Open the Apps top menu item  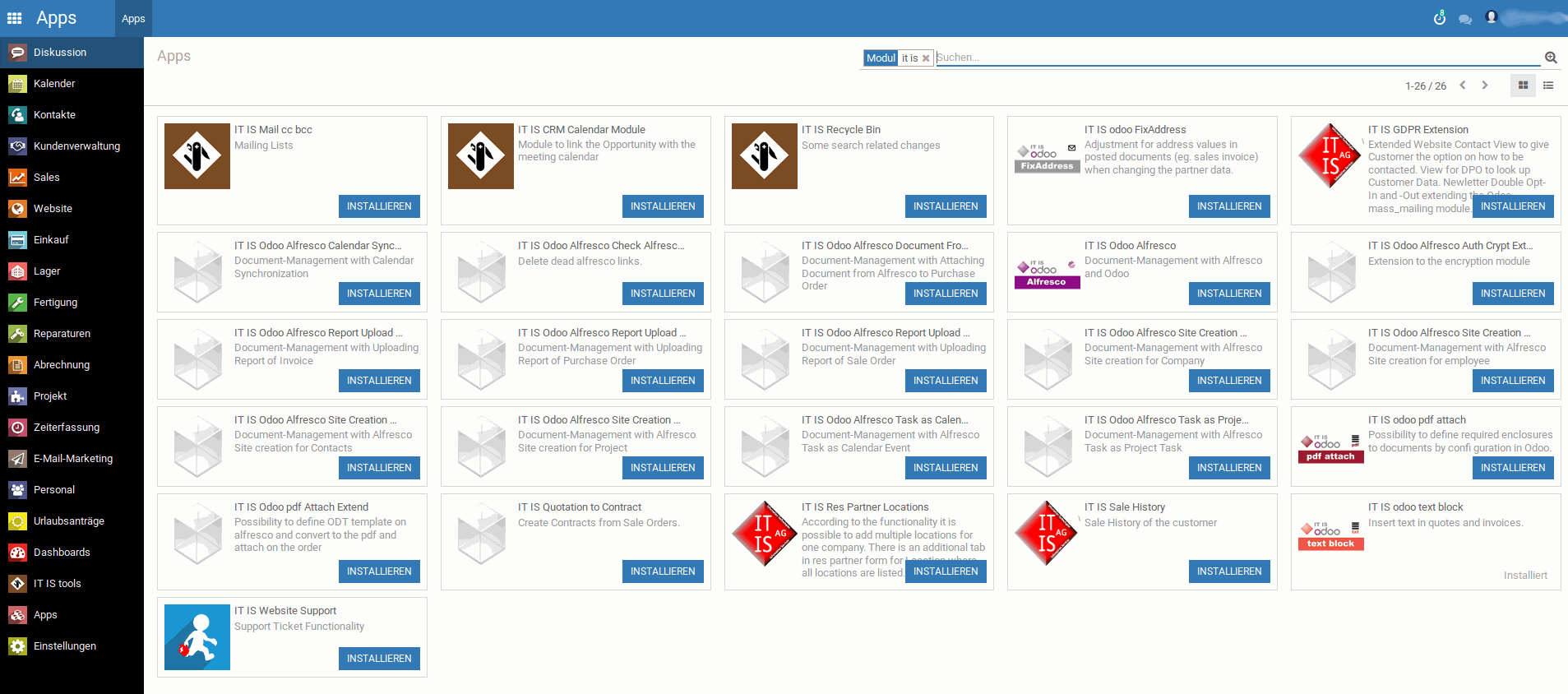pos(133,18)
